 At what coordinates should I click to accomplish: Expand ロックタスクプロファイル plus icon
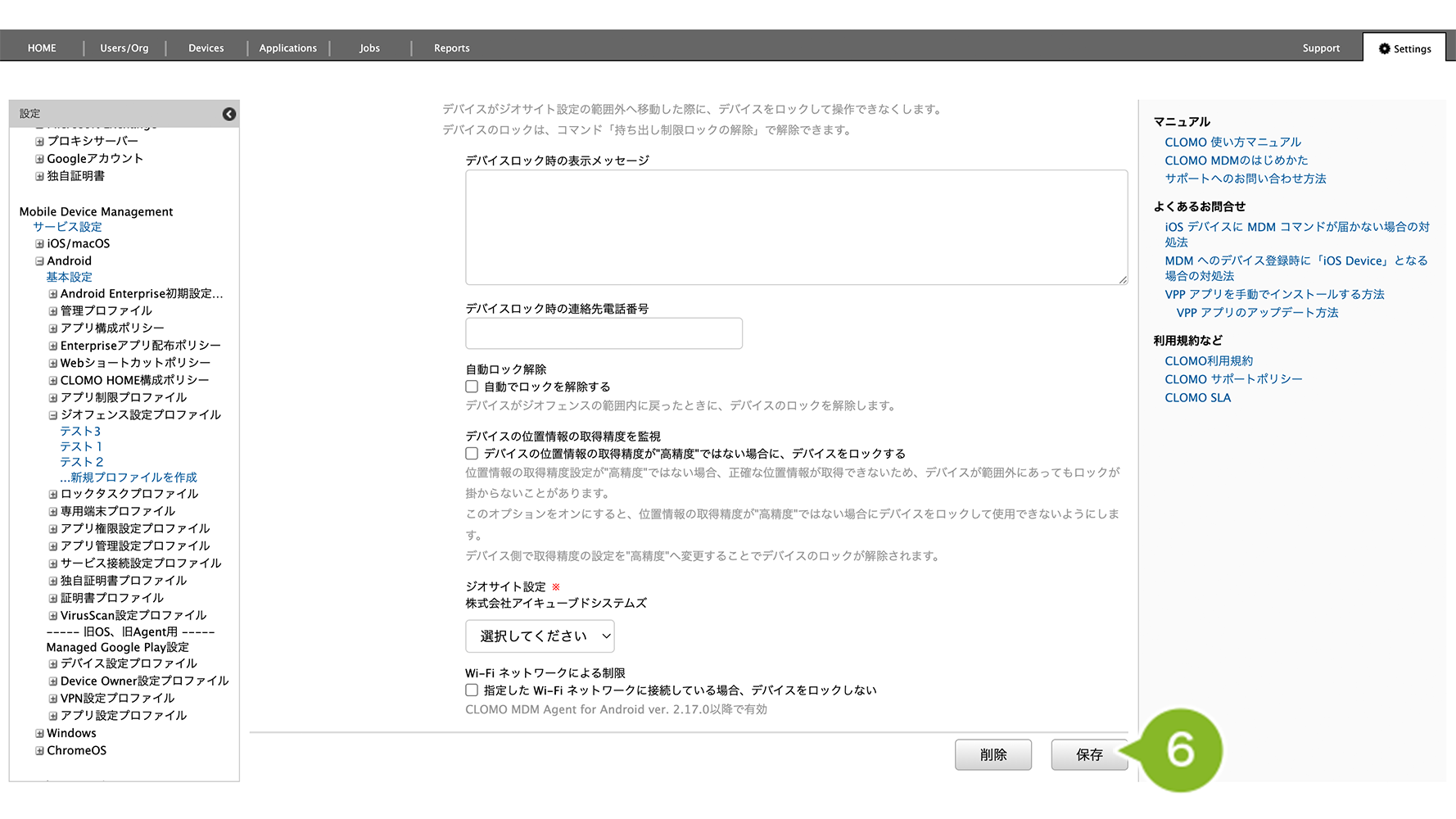click(52, 495)
